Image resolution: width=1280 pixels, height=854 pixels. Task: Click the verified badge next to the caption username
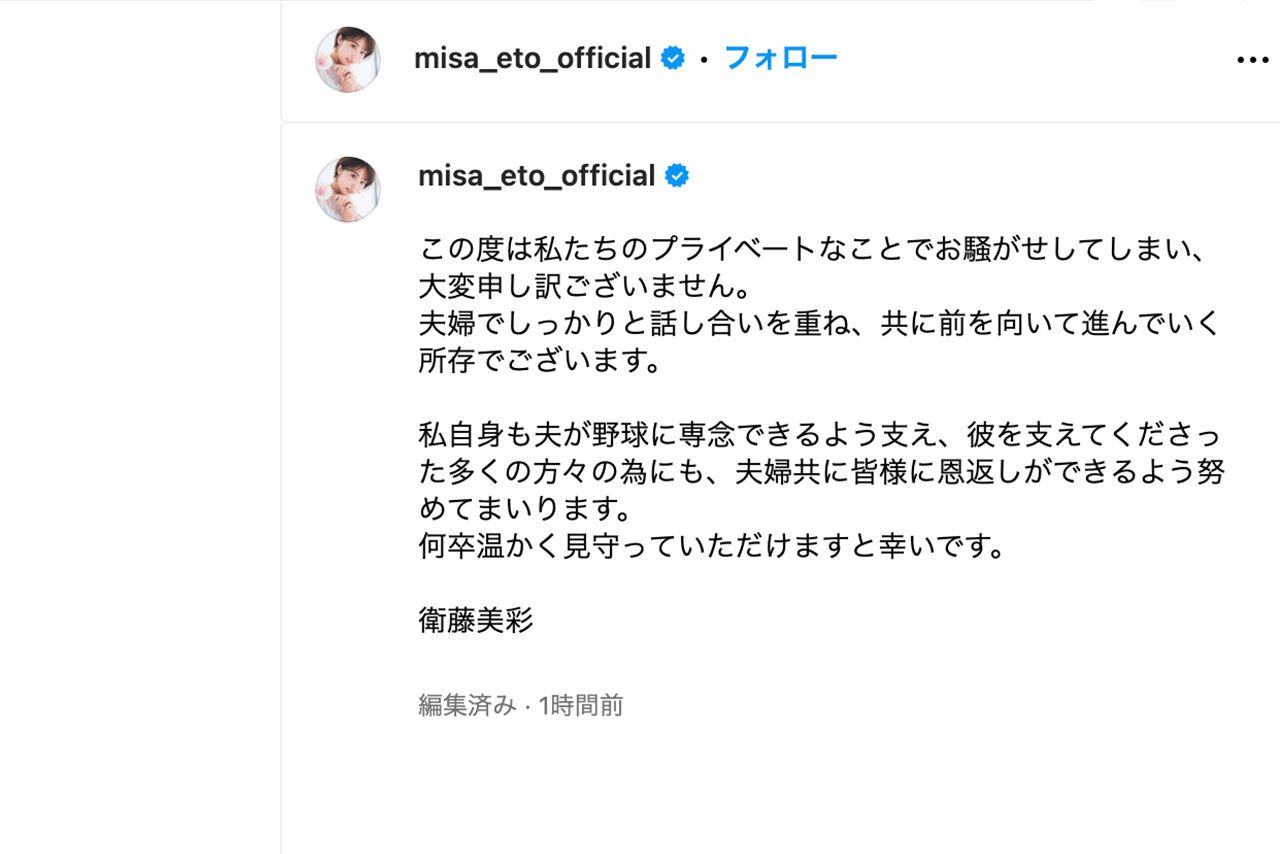pos(678,175)
